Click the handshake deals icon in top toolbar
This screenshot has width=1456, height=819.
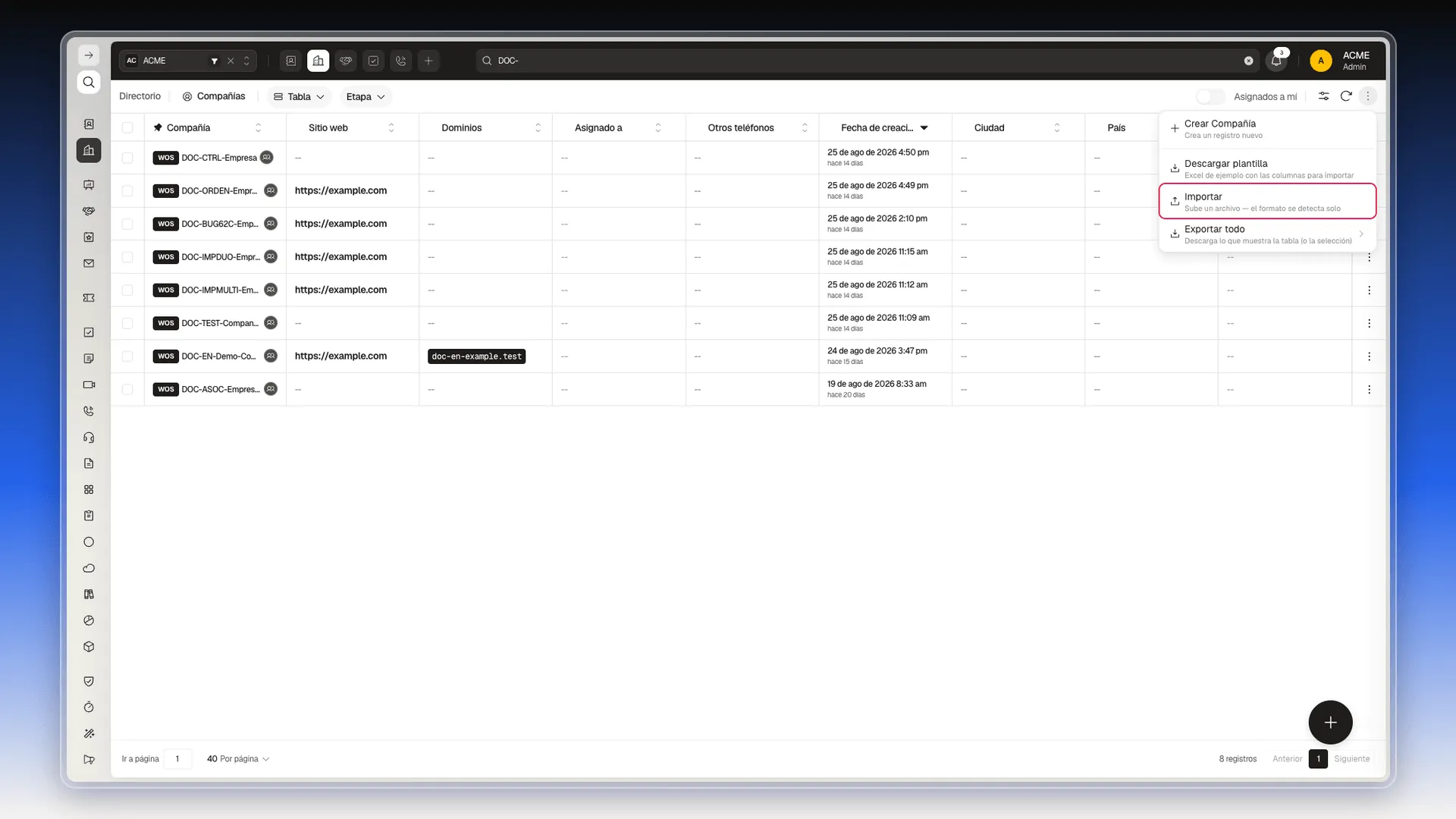pyautogui.click(x=346, y=61)
